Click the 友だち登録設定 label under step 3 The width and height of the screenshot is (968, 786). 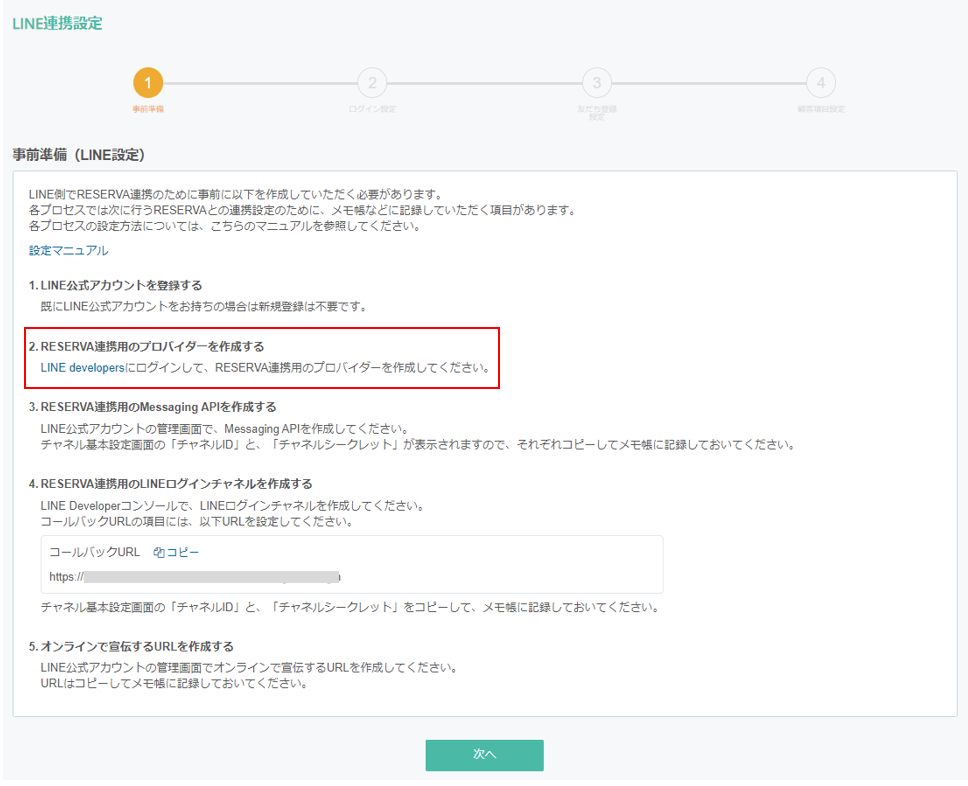pos(596,111)
